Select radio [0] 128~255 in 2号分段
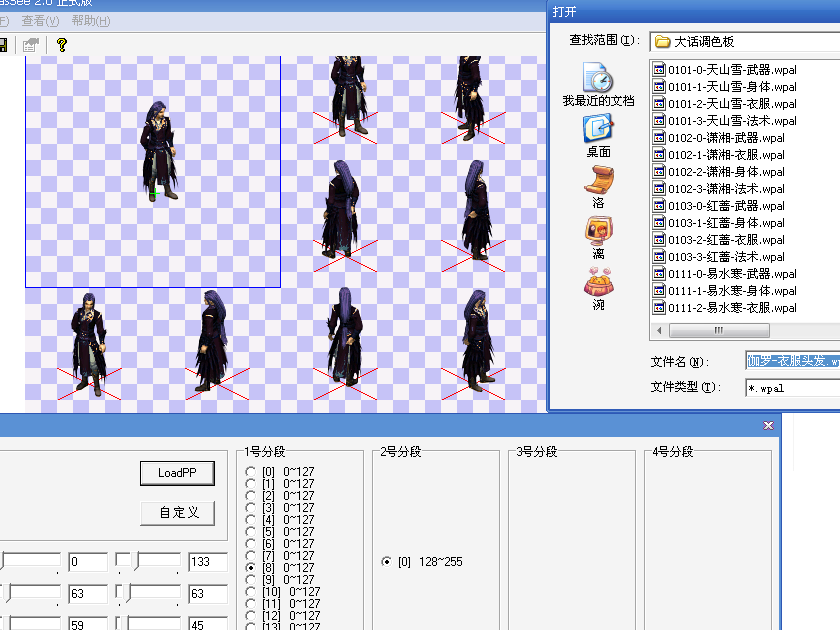This screenshot has width=840, height=630. [x=386, y=561]
